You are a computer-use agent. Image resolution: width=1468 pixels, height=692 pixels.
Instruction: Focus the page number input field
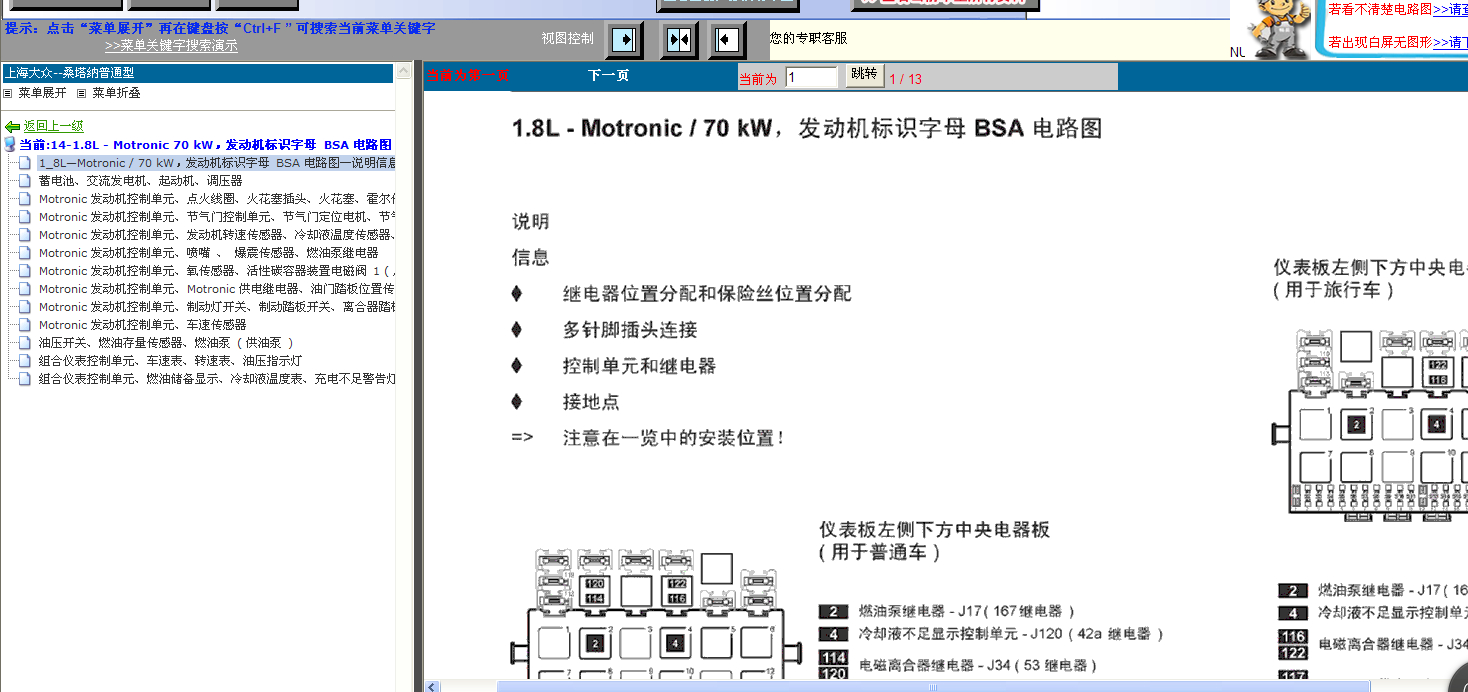(811, 77)
